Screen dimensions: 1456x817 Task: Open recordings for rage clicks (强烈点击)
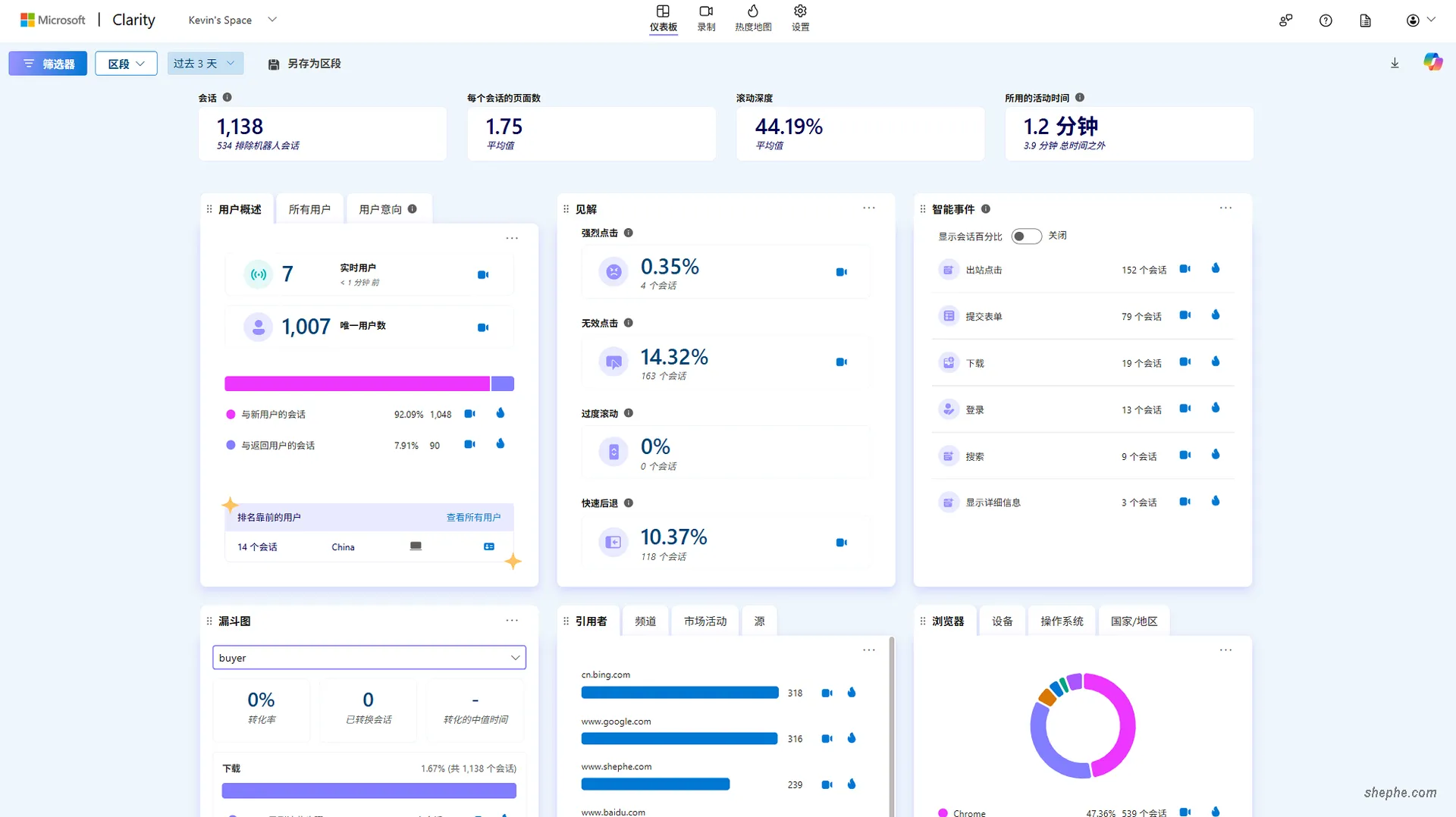841,272
